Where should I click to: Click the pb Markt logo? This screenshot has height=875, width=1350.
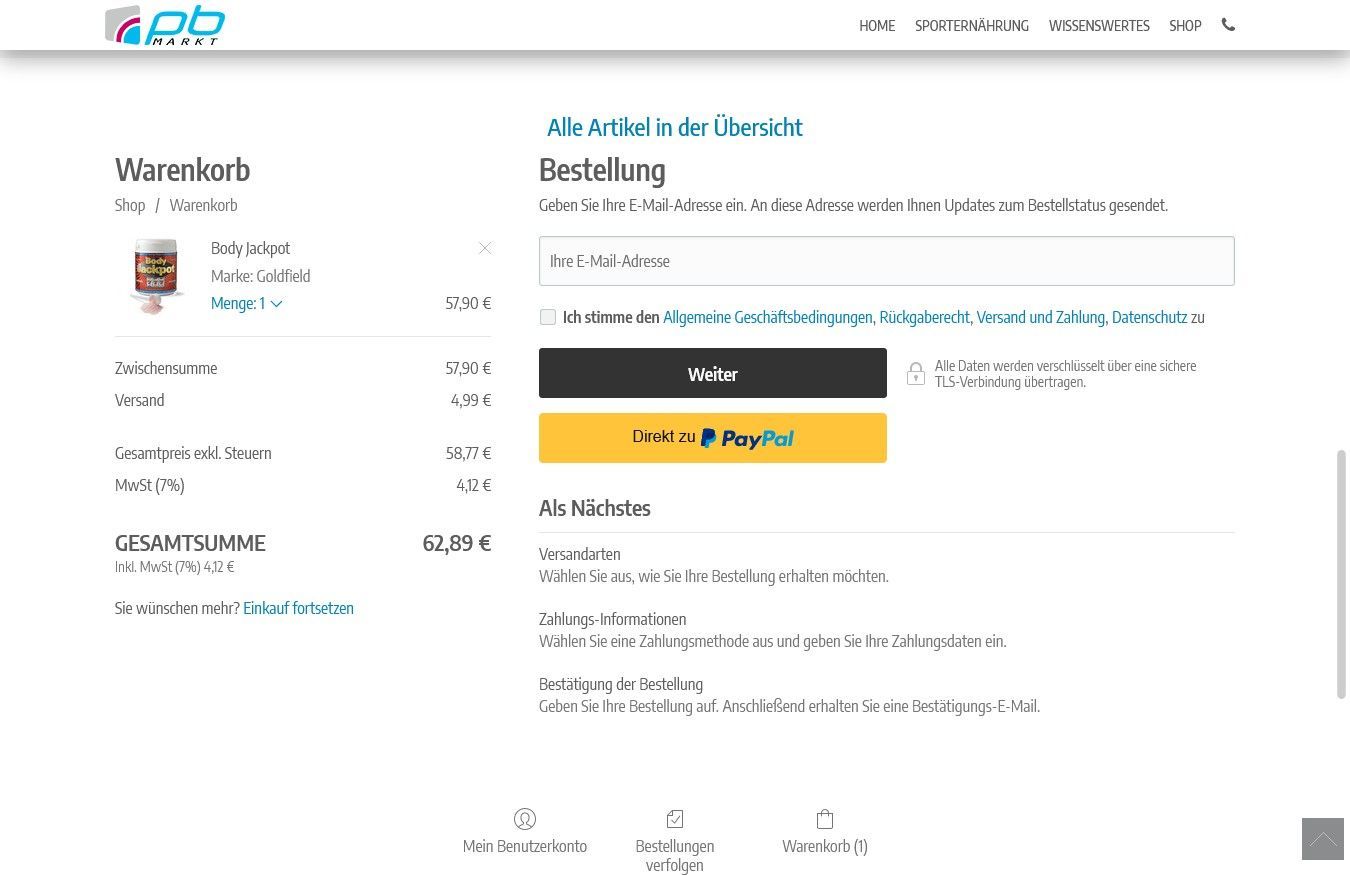pyautogui.click(x=165, y=26)
